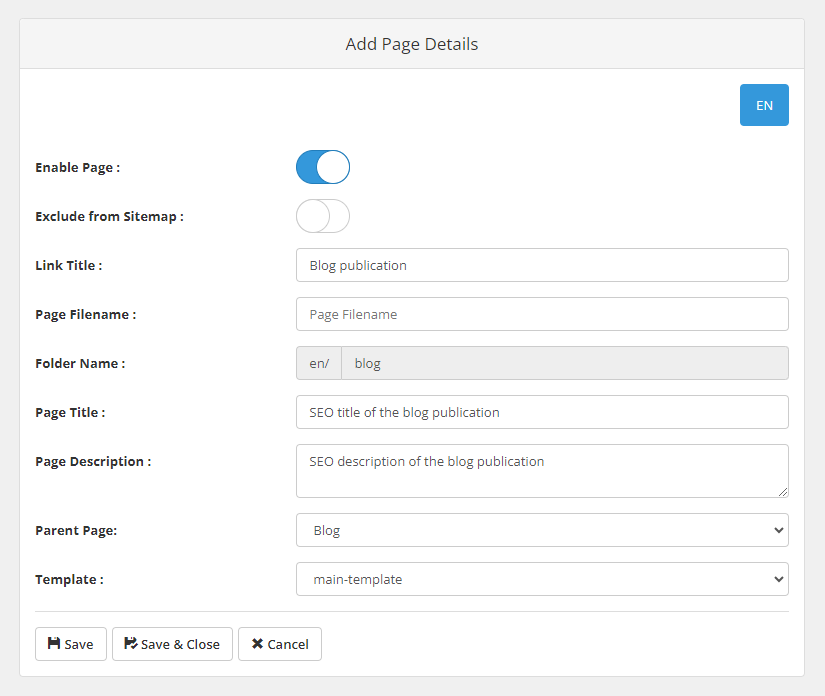This screenshot has width=825, height=696.
Task: Click the Folder Name blog field
Action: 564,363
